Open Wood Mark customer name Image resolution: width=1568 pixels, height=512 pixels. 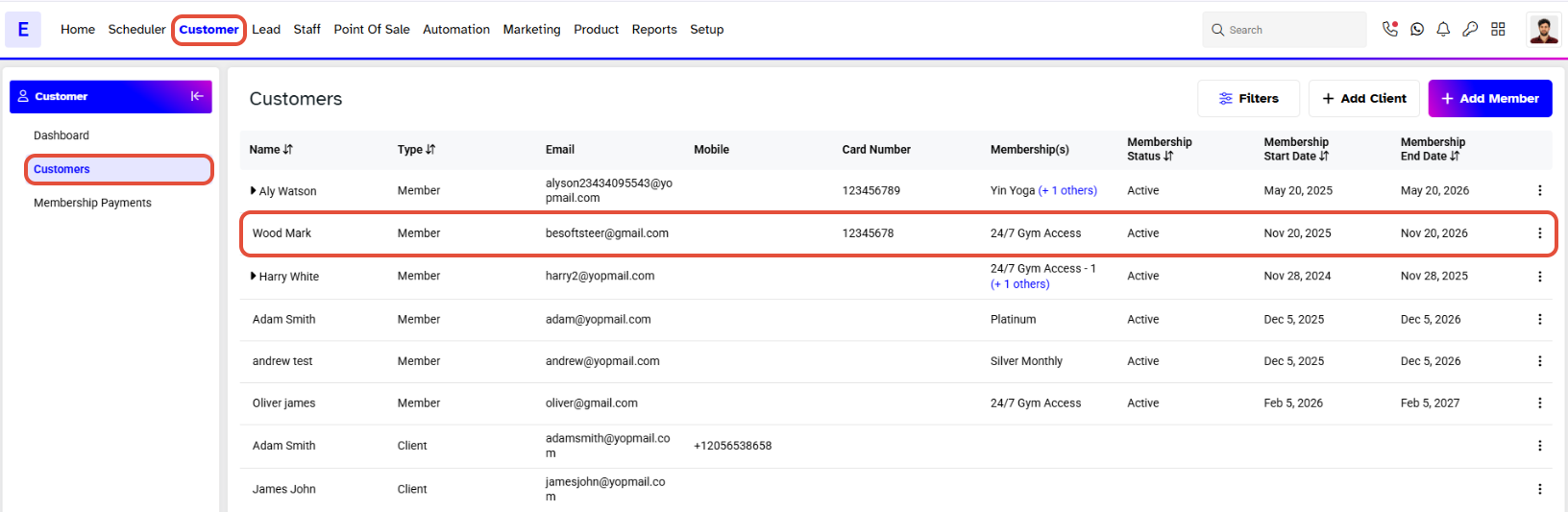[x=282, y=233]
